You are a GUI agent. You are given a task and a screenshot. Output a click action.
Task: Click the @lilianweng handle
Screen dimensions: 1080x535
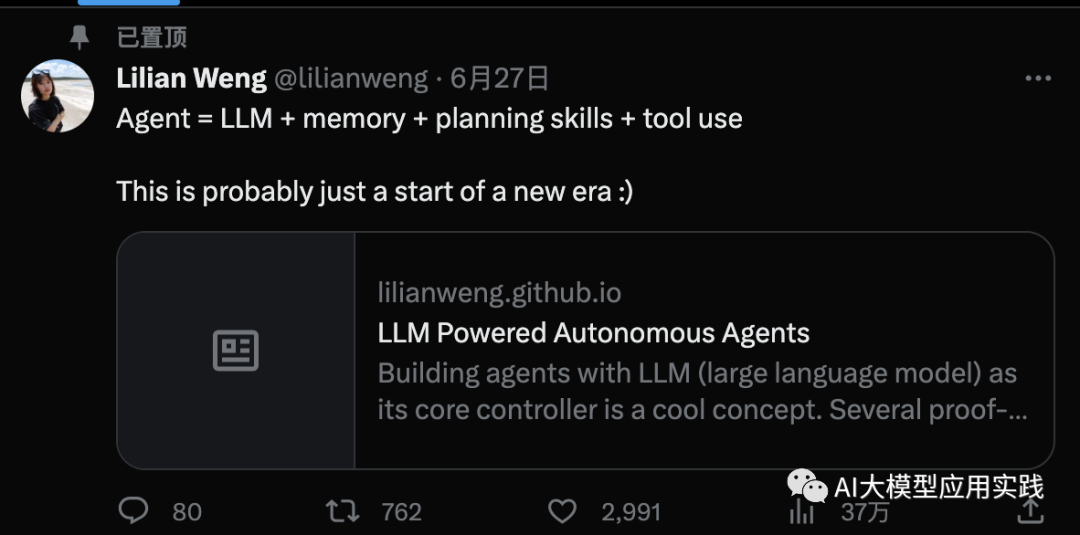pos(351,79)
